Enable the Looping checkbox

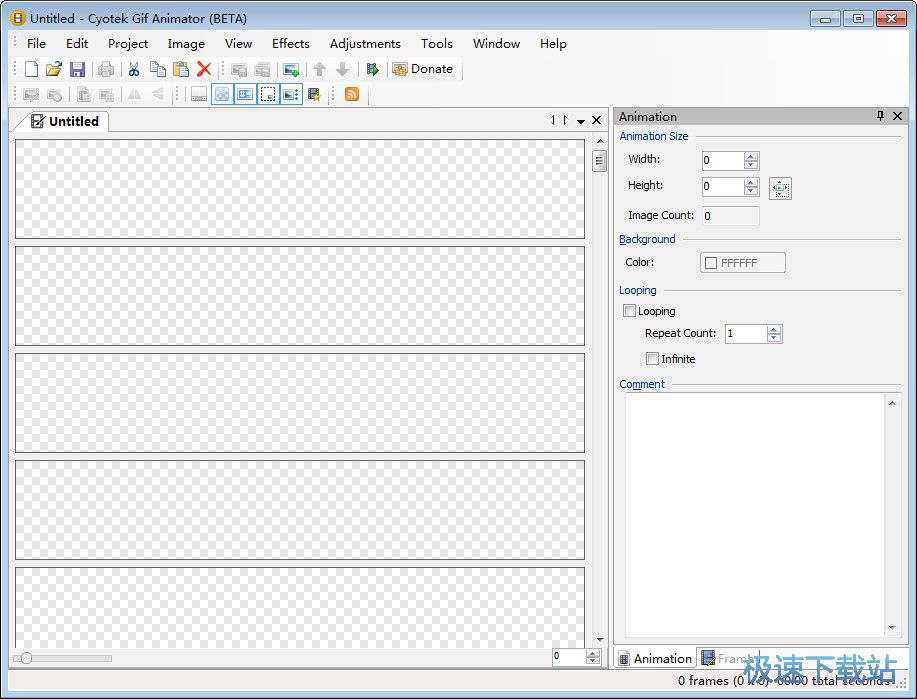click(x=629, y=311)
